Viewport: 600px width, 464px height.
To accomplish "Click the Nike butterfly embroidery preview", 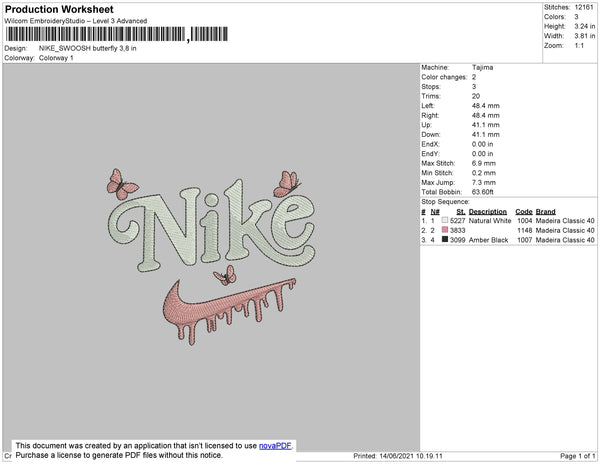I will (x=211, y=257).
